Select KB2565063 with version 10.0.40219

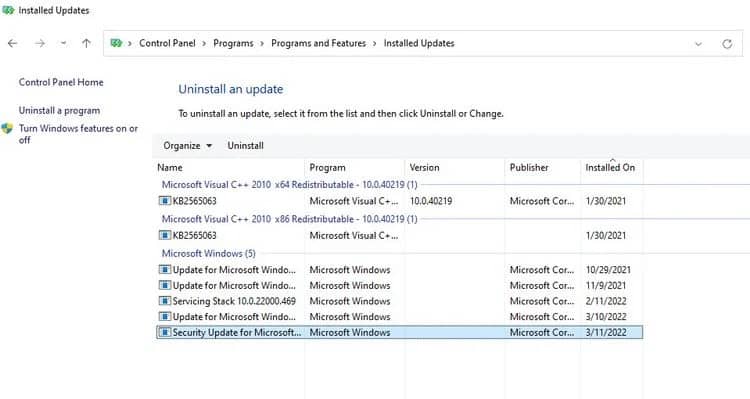(x=399, y=201)
